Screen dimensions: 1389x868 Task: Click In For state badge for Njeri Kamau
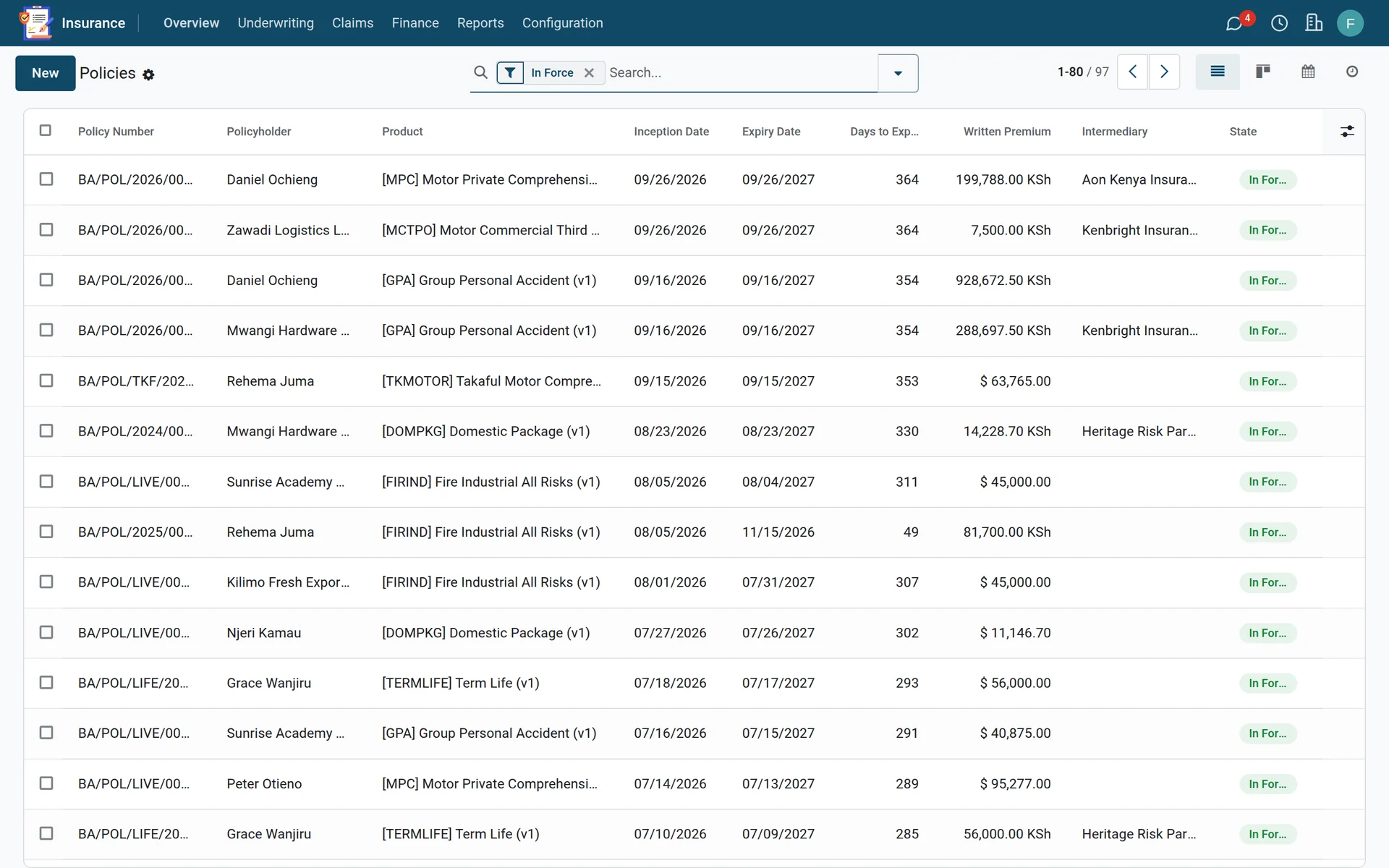1267,633
